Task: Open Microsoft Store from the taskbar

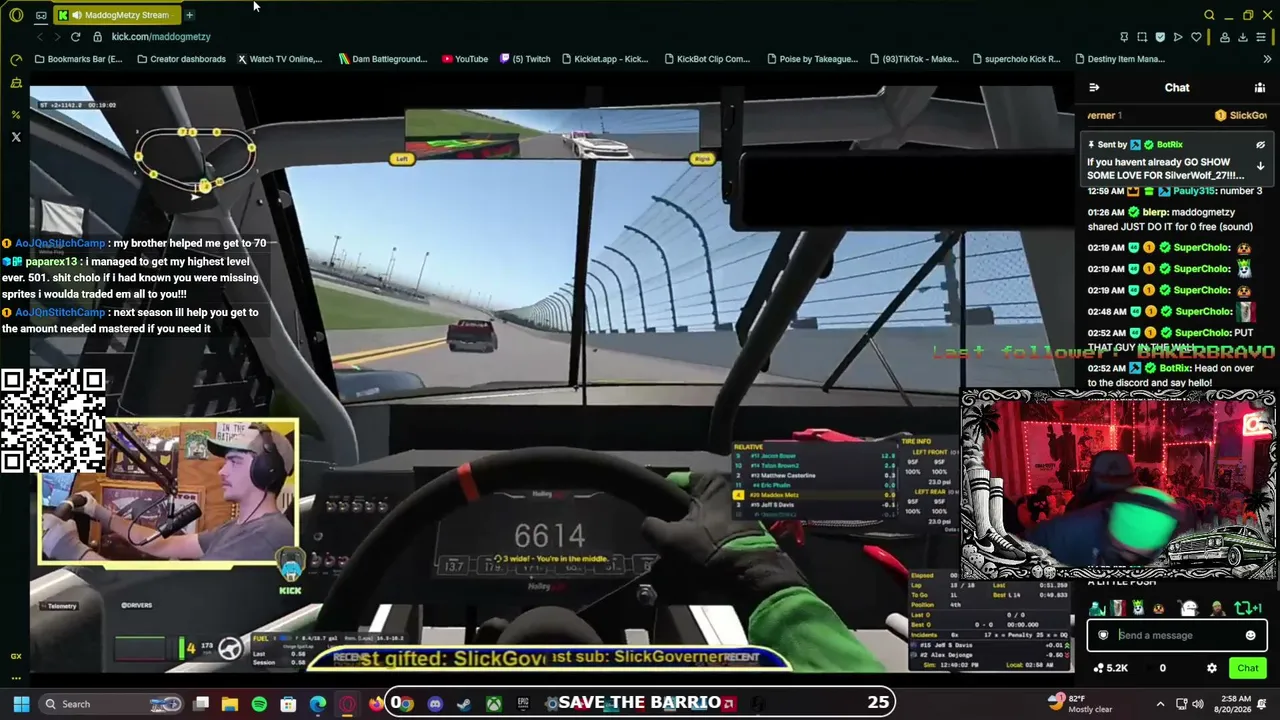Action: [288, 704]
